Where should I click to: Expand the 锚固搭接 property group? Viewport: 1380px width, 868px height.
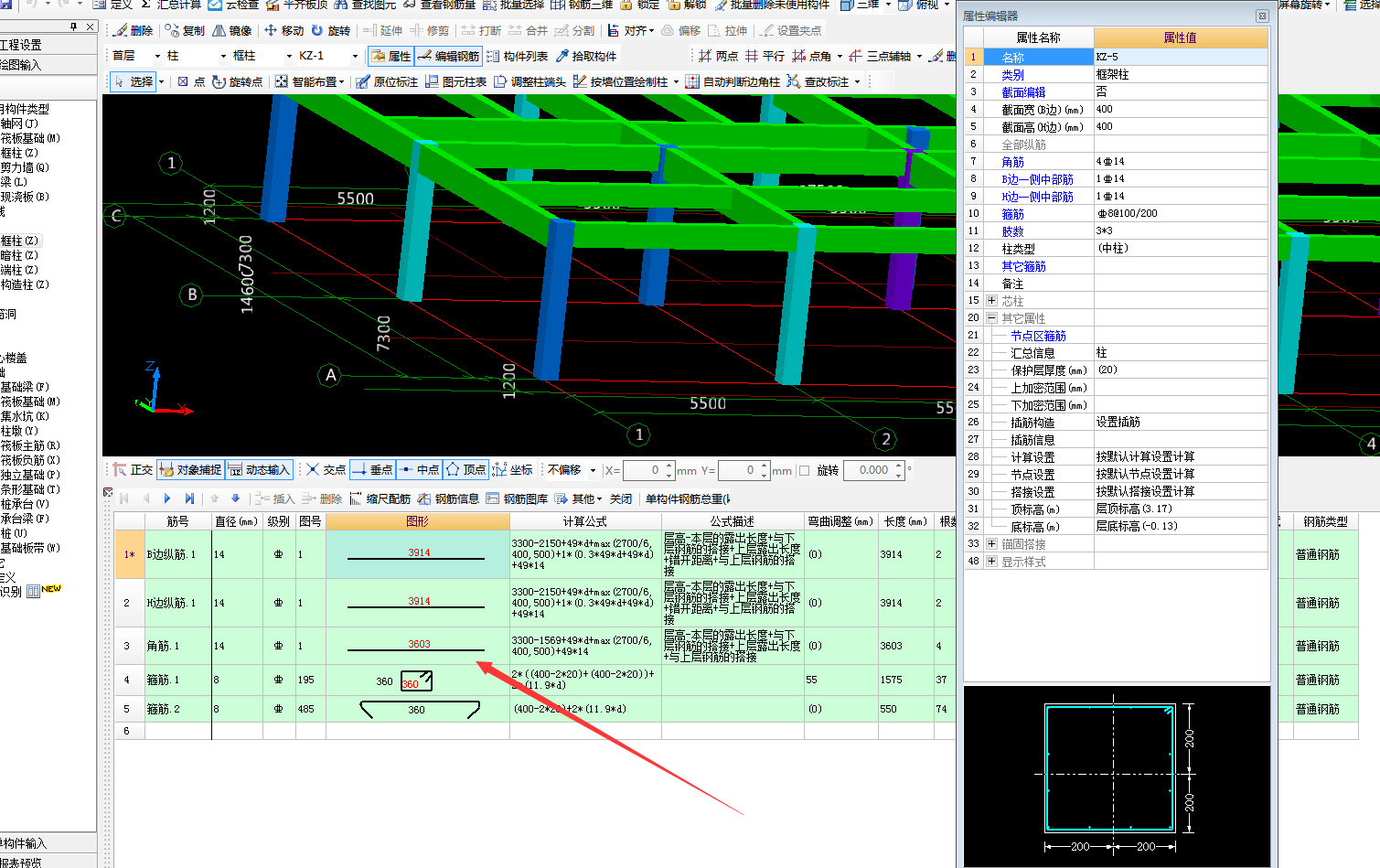click(x=991, y=543)
